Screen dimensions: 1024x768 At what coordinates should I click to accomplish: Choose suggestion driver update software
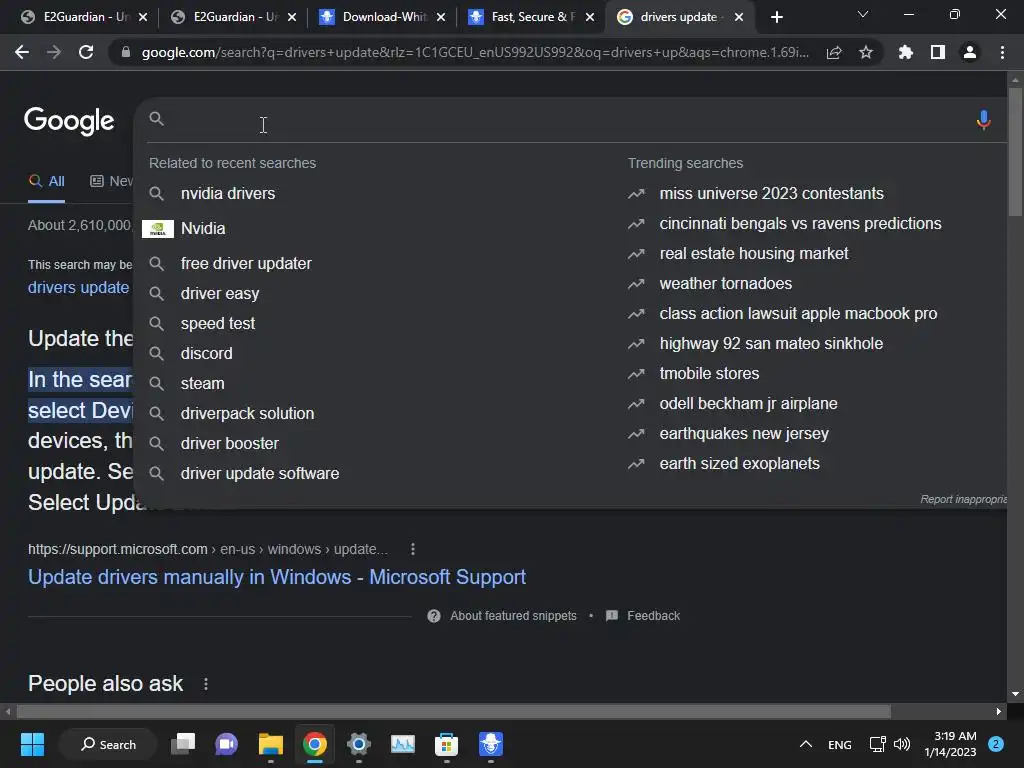pyautogui.click(x=260, y=473)
